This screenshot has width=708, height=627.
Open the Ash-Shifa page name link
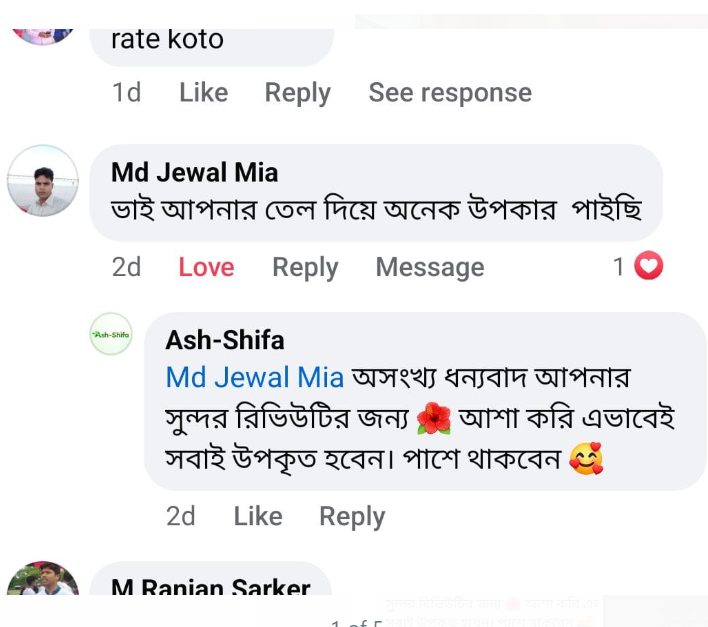(x=225, y=340)
